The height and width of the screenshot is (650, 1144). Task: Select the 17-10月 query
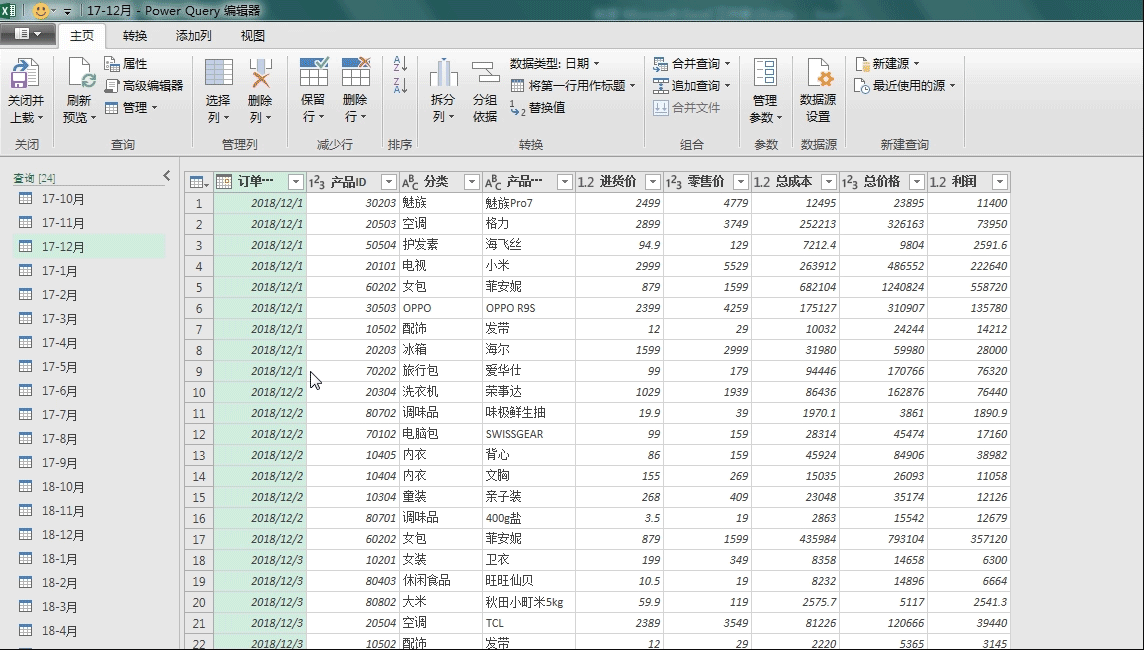pos(90,199)
